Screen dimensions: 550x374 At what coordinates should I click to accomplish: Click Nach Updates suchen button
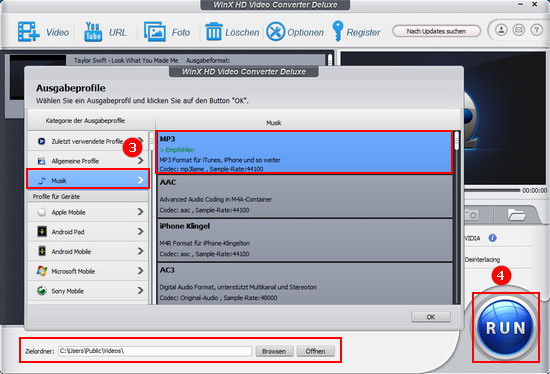(436, 31)
